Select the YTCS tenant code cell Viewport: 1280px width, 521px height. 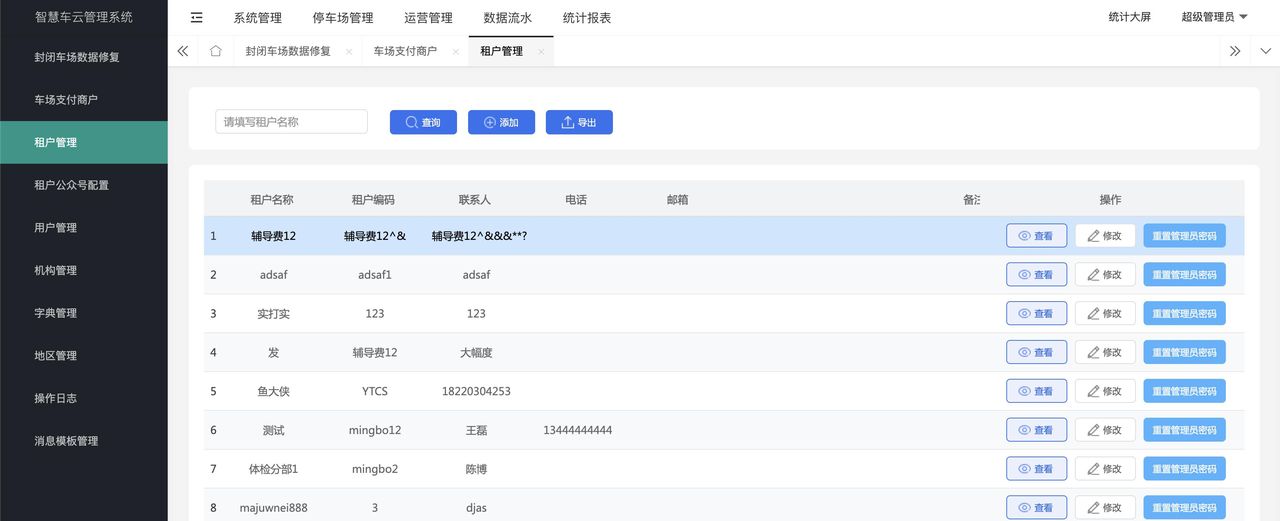pyautogui.click(x=375, y=391)
